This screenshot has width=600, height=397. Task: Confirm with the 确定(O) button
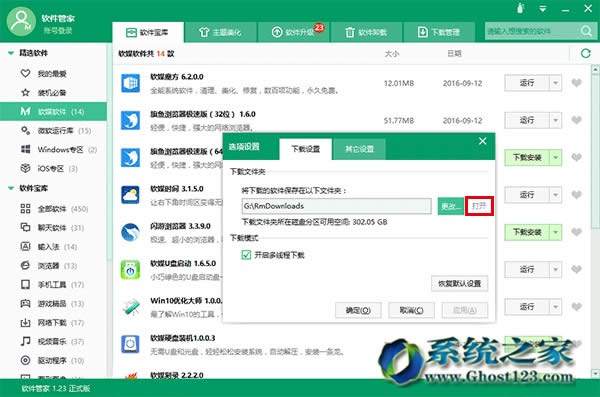pos(358,310)
